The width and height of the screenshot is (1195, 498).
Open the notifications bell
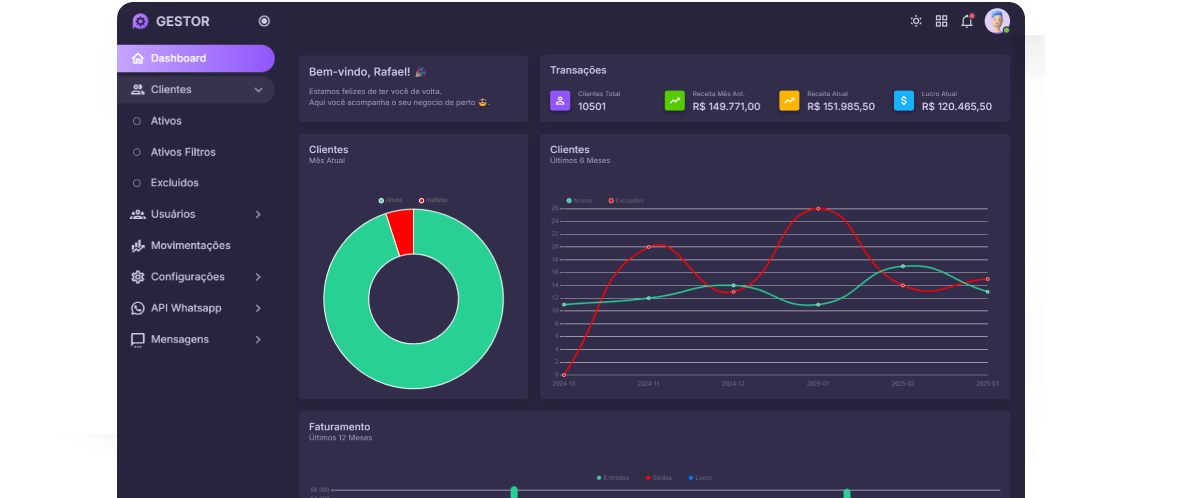(x=966, y=21)
